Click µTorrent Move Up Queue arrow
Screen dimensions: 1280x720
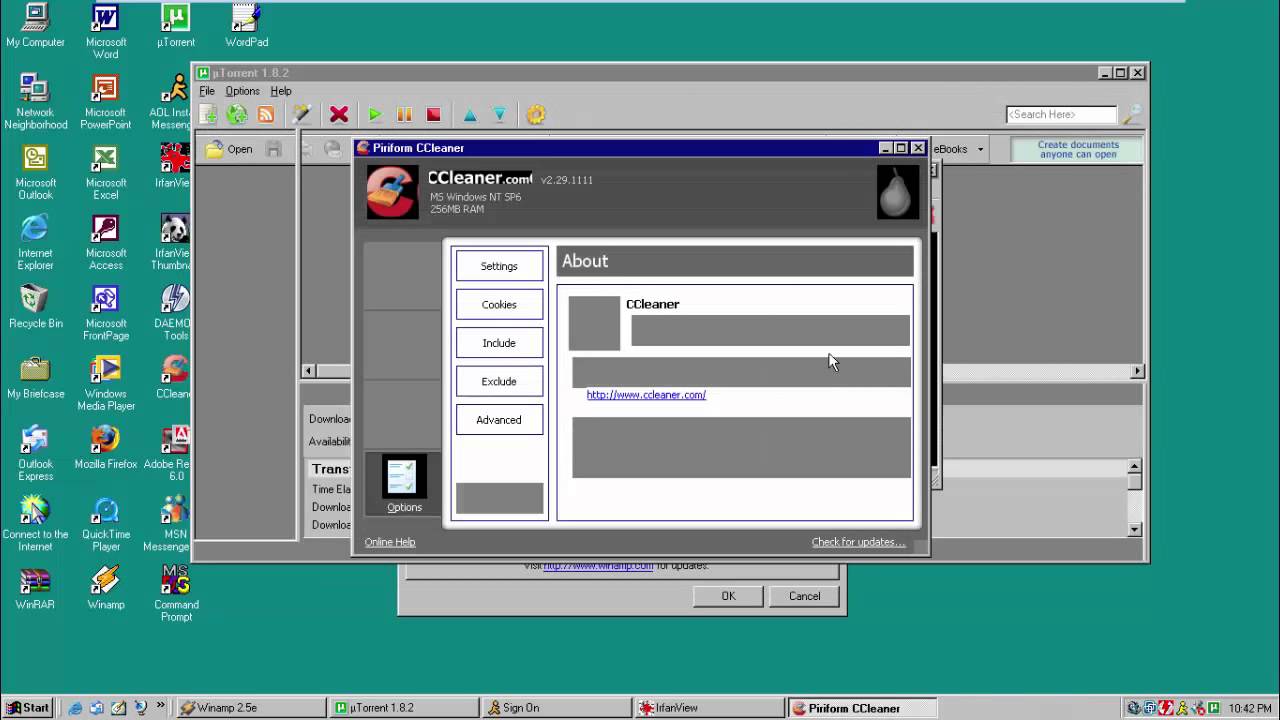click(x=470, y=115)
